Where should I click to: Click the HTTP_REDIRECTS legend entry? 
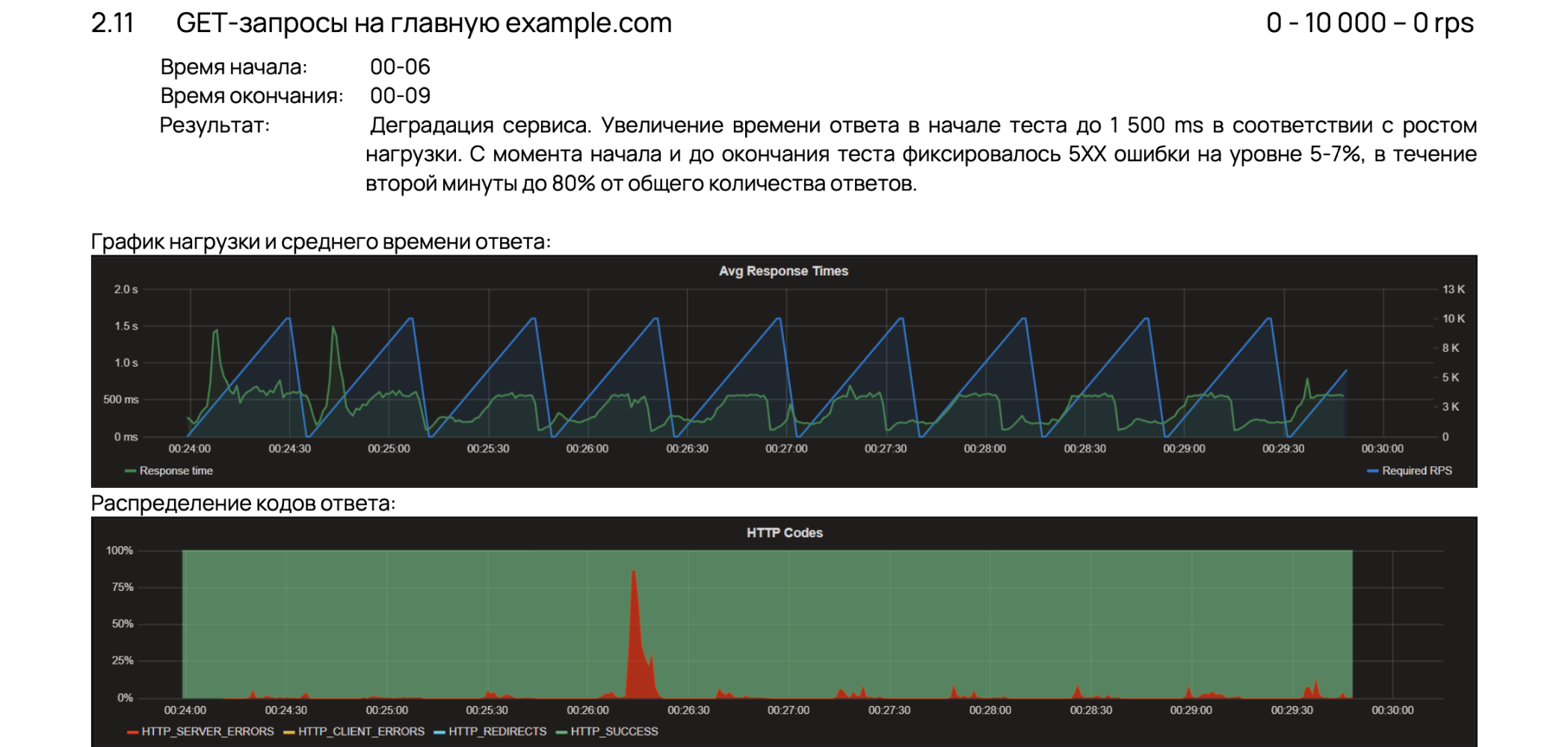click(497, 731)
